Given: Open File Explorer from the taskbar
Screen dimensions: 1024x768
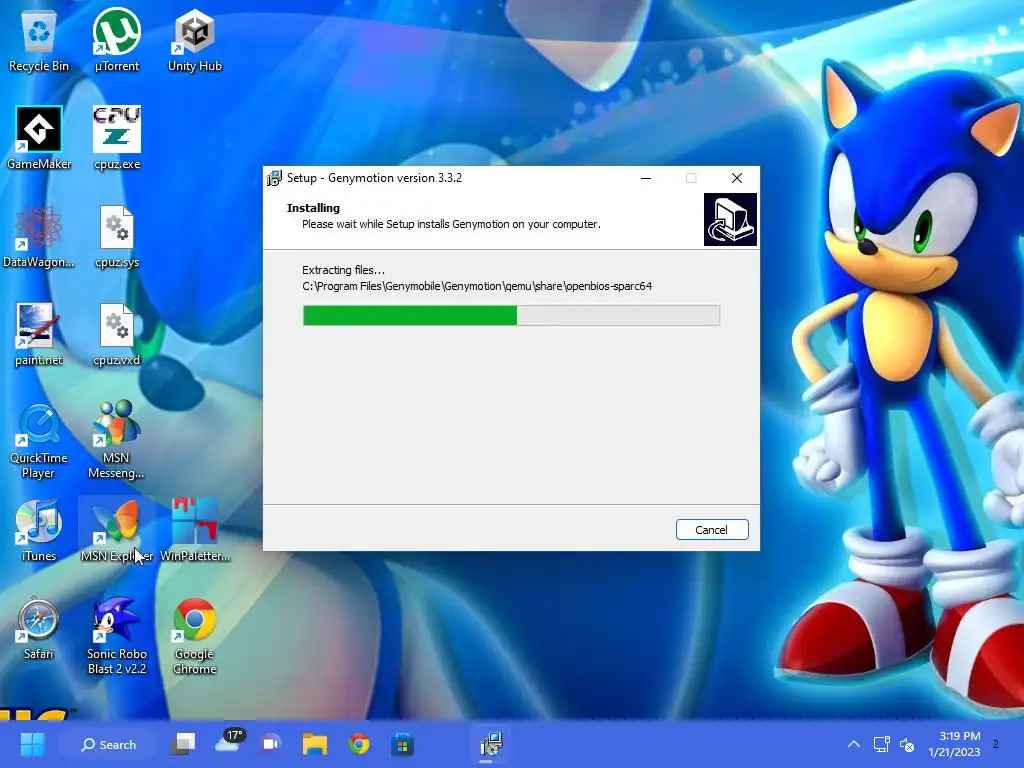Looking at the screenshot, I should tap(315, 744).
